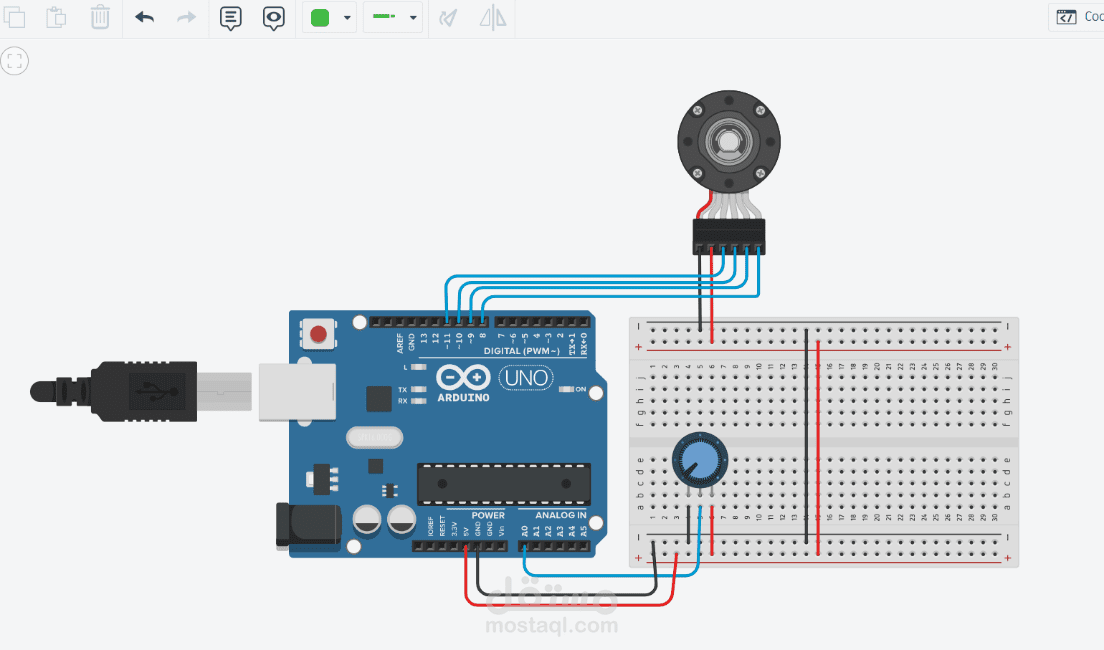Open the Notes annotation tool
1104x650 pixels.
pyautogui.click(x=230, y=17)
